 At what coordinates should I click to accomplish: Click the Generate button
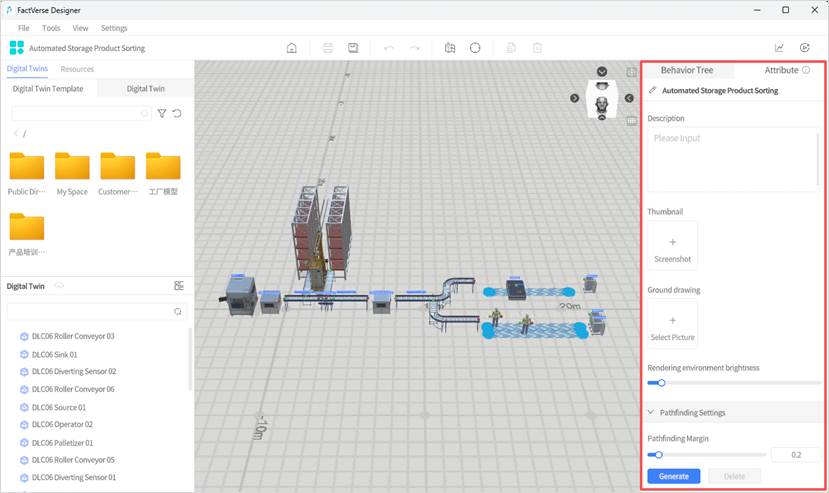673,476
